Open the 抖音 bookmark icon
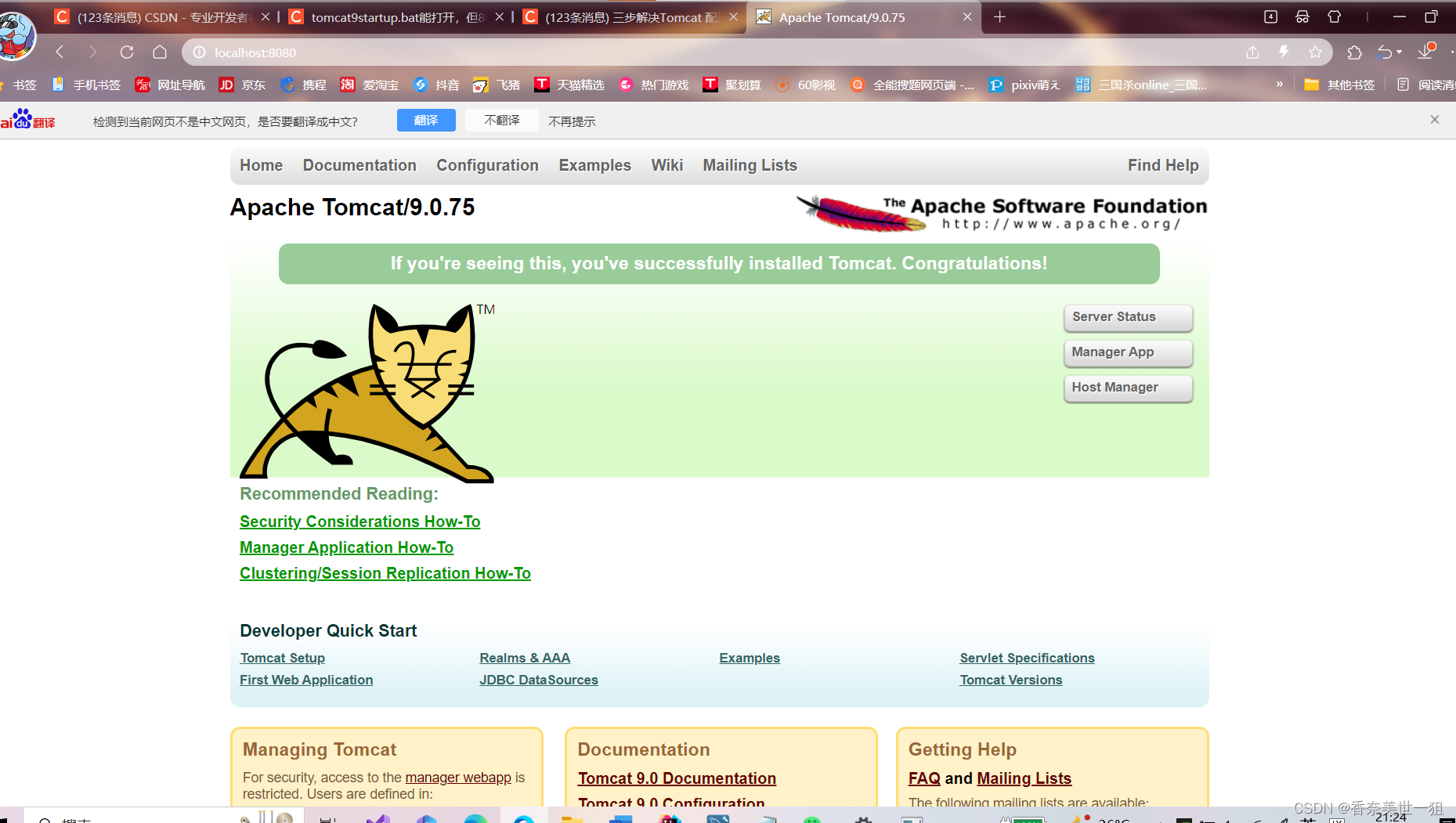The height and width of the screenshot is (823, 1456). [421, 85]
